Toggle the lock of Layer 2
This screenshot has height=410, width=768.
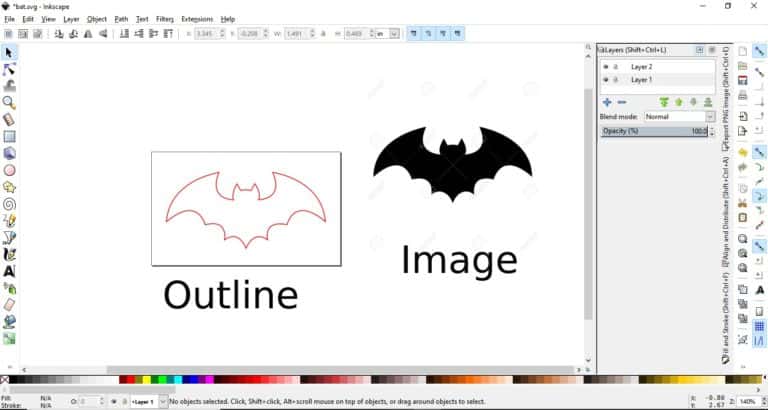(616, 67)
